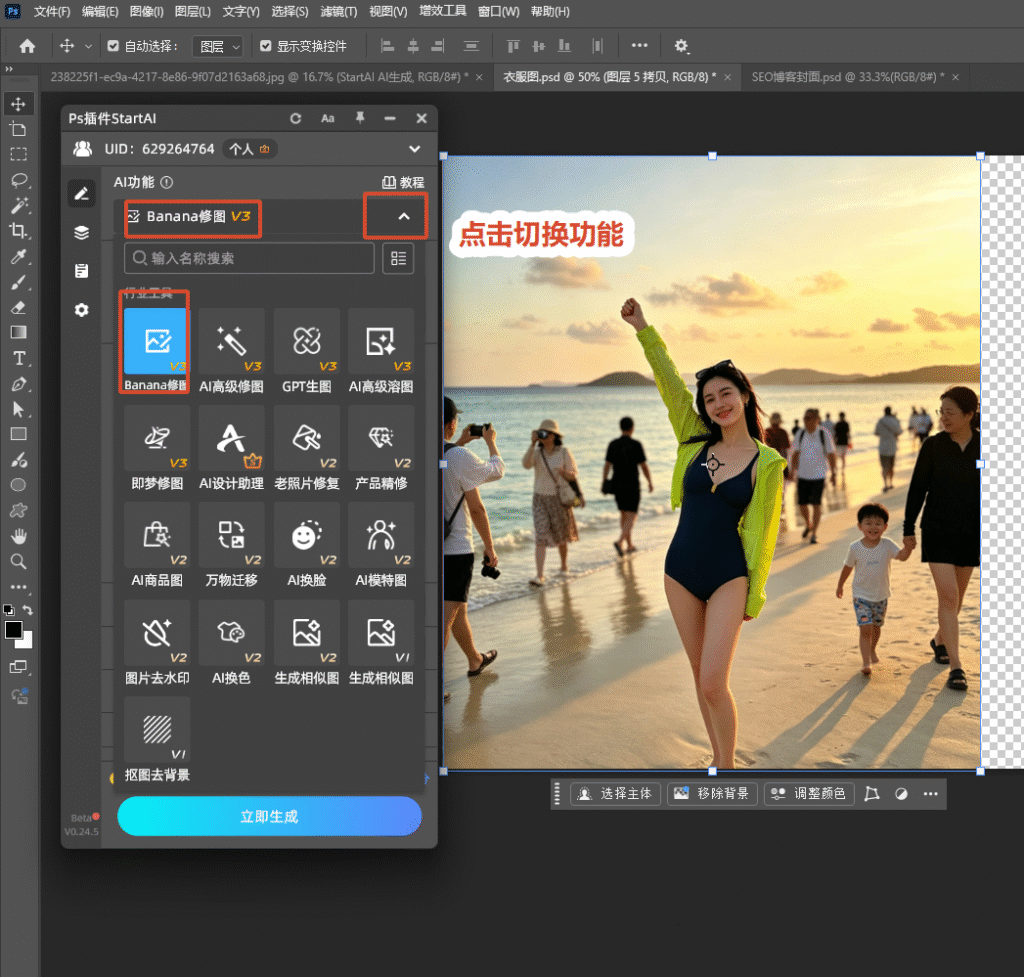Switch to the SEO博客封面.psd tab

tap(848, 77)
